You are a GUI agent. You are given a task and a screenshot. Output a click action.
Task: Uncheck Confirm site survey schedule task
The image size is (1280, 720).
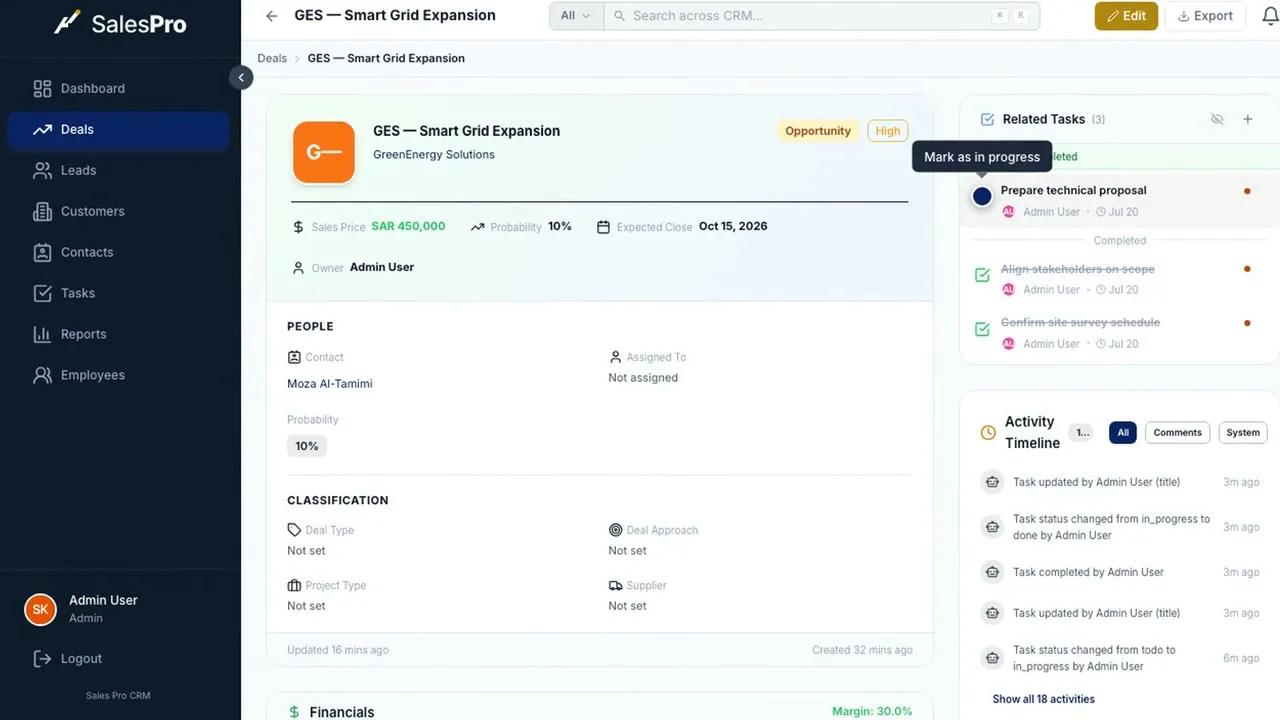click(x=982, y=329)
